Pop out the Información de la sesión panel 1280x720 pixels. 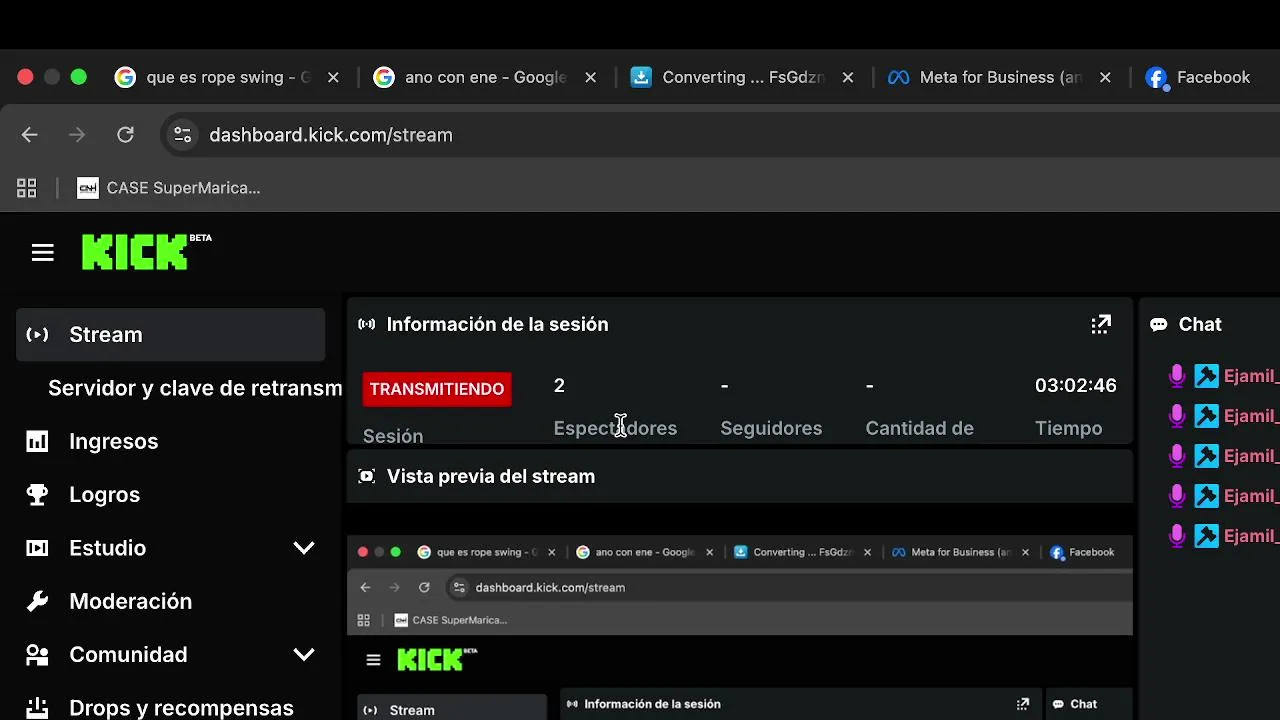point(1101,324)
